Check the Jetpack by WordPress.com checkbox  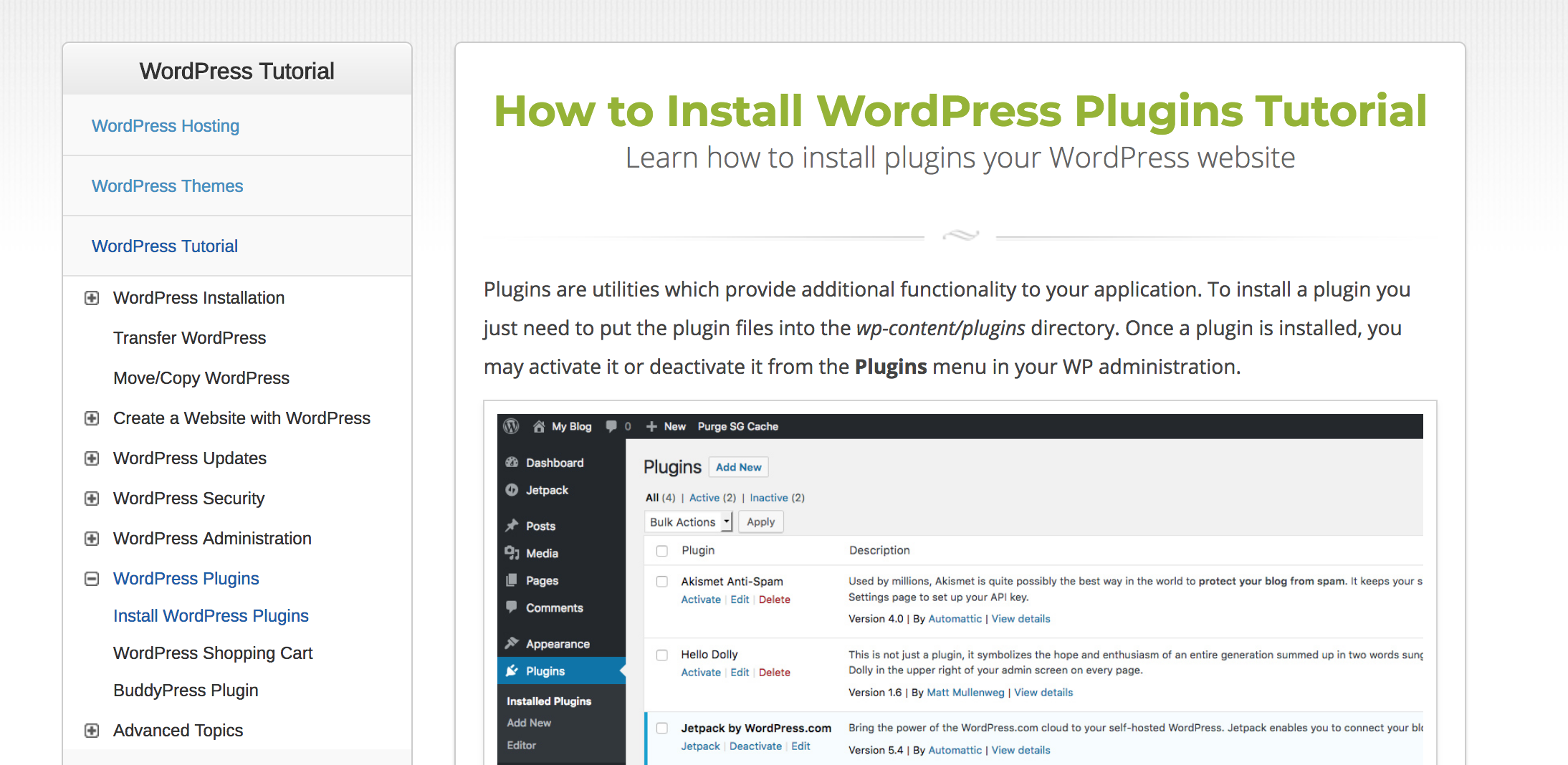pyautogui.click(x=662, y=728)
